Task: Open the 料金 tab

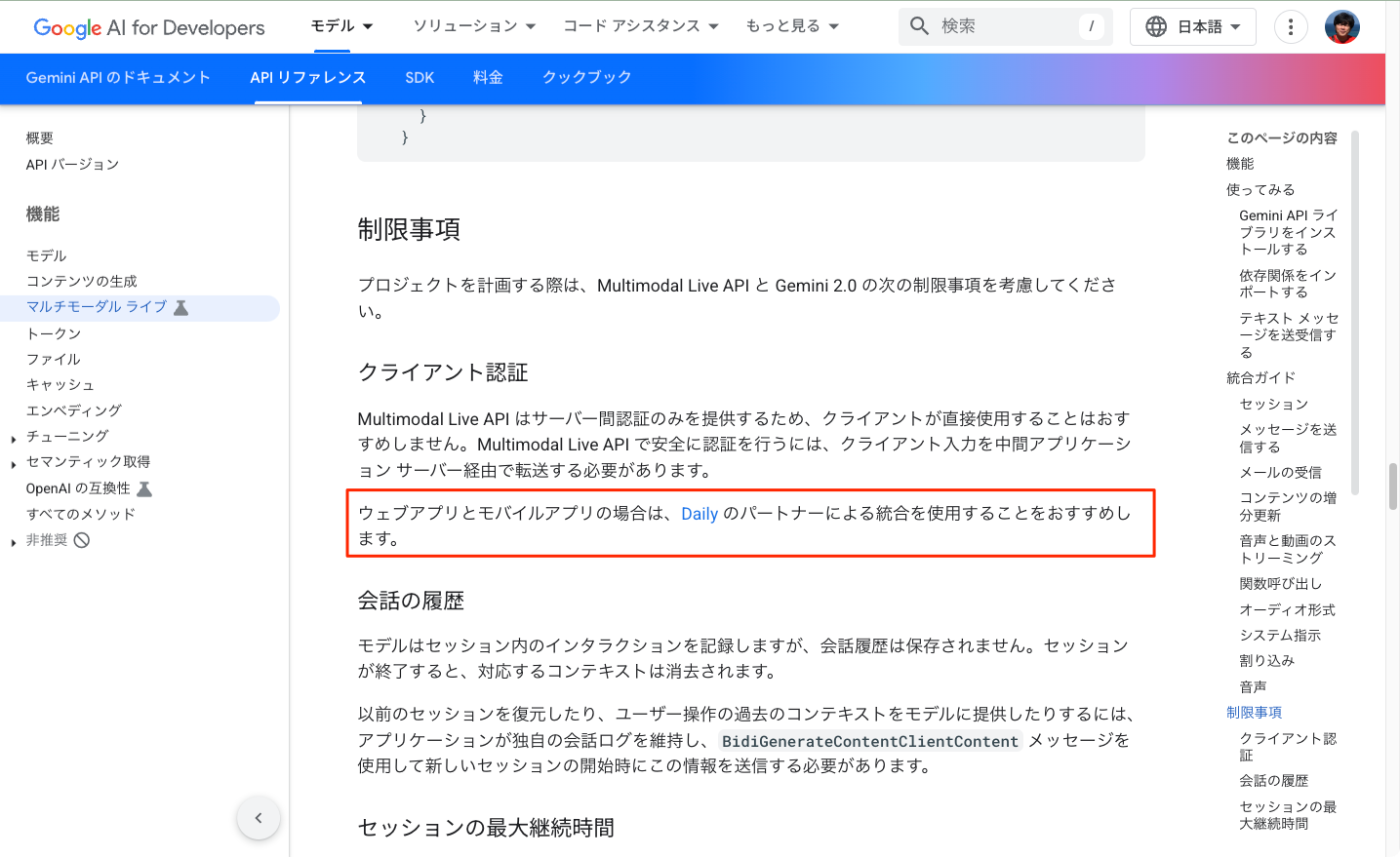Action: 488,77
